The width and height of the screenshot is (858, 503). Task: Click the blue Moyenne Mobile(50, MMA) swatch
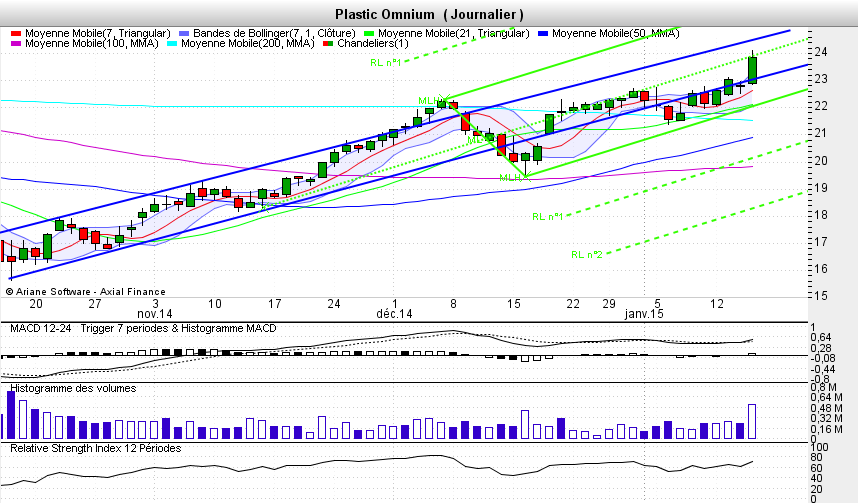tap(543, 34)
